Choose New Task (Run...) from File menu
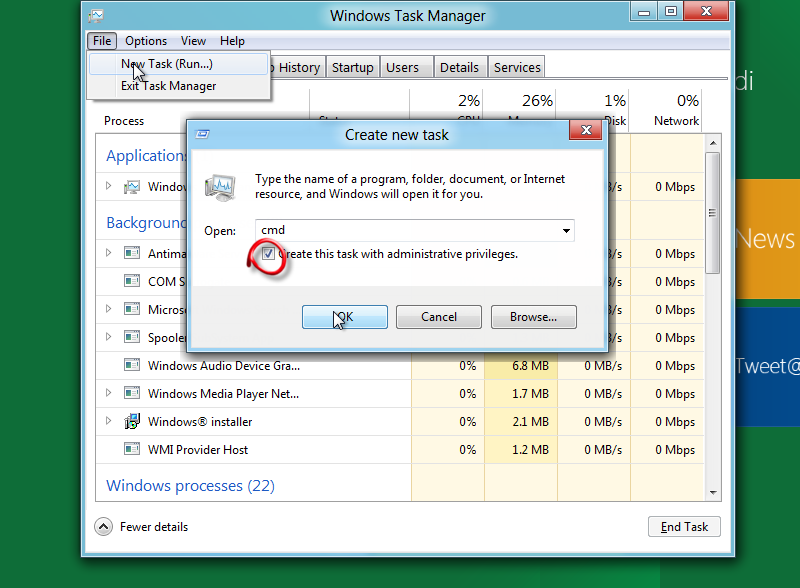 178,64
